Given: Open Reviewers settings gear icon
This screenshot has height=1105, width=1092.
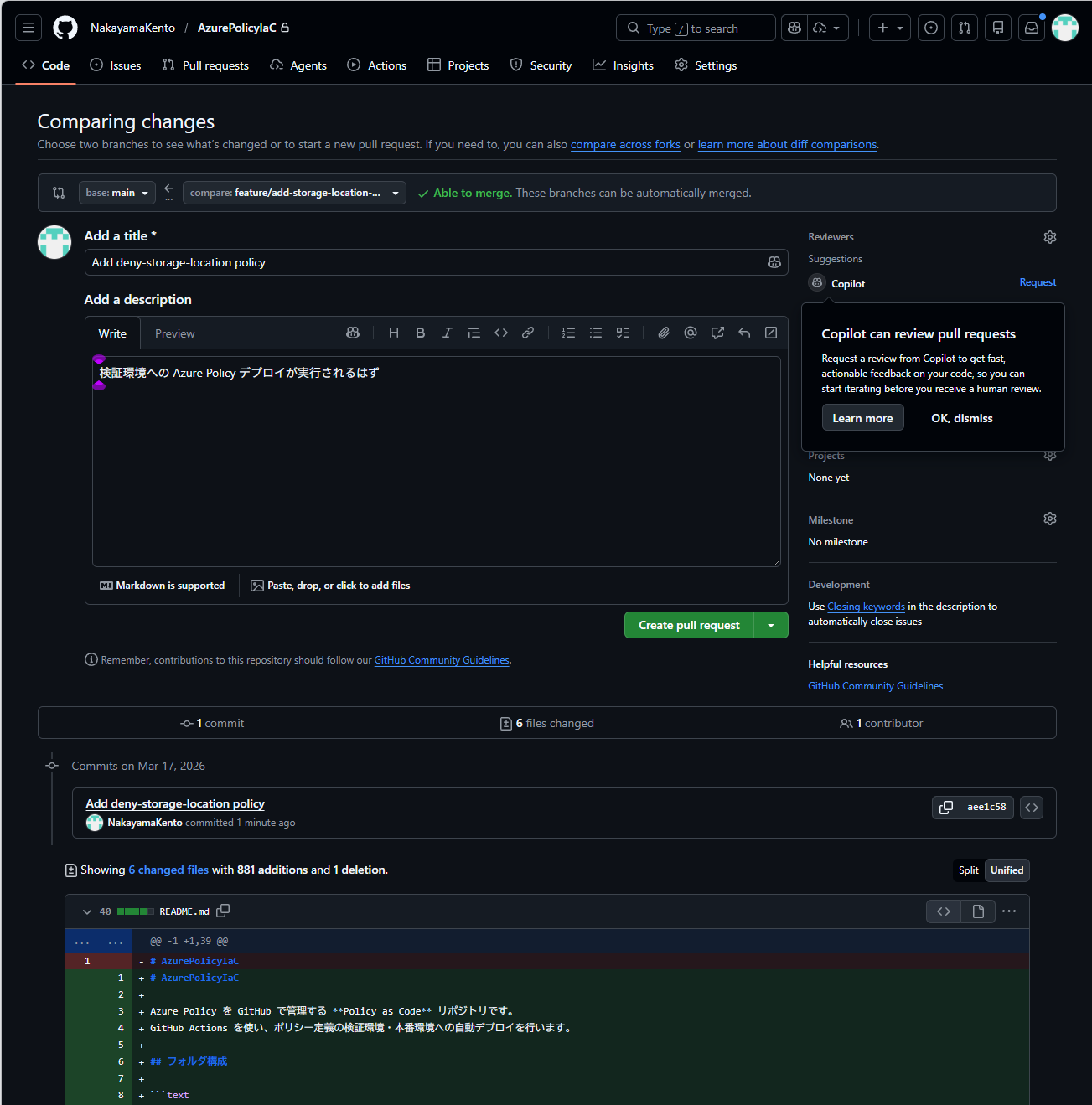Looking at the screenshot, I should click(x=1049, y=237).
